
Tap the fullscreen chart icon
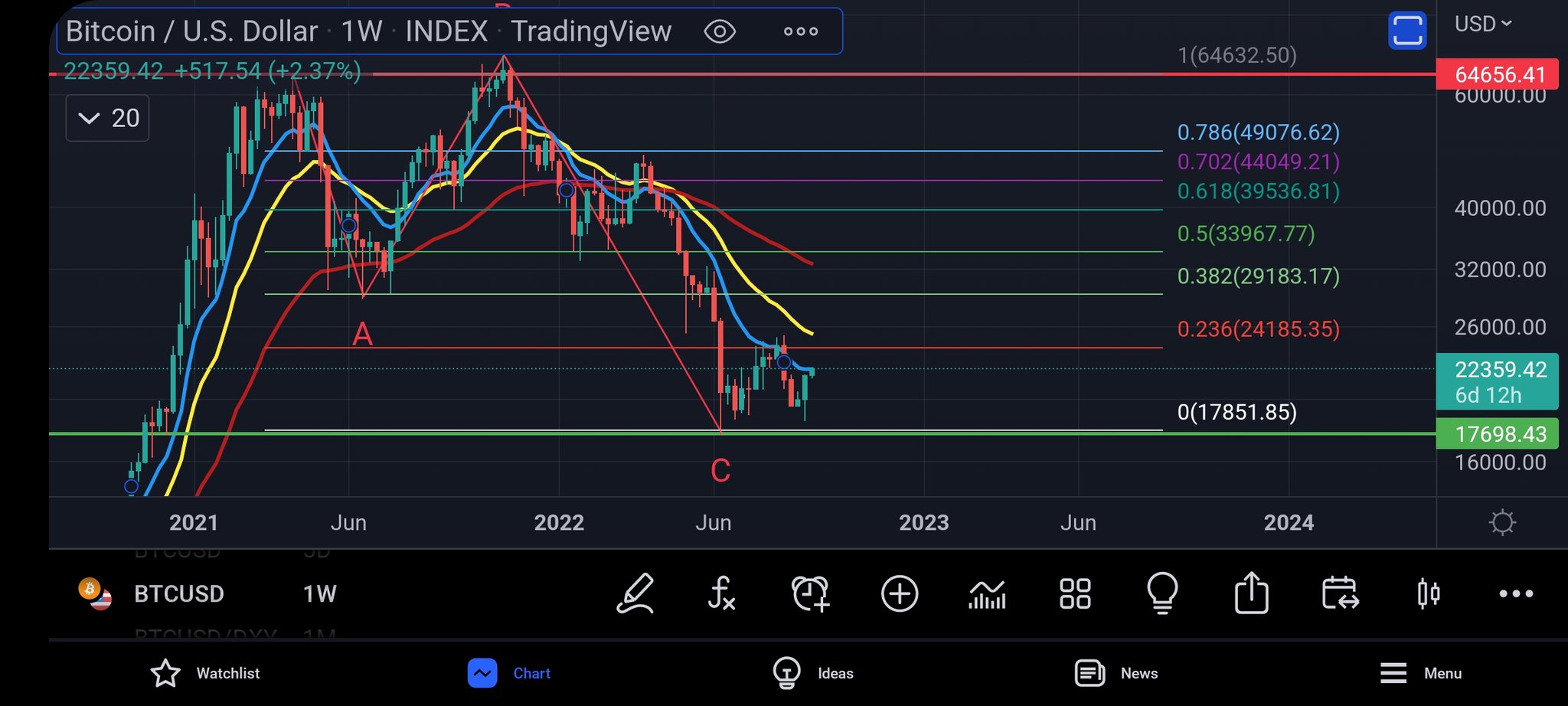(1407, 31)
